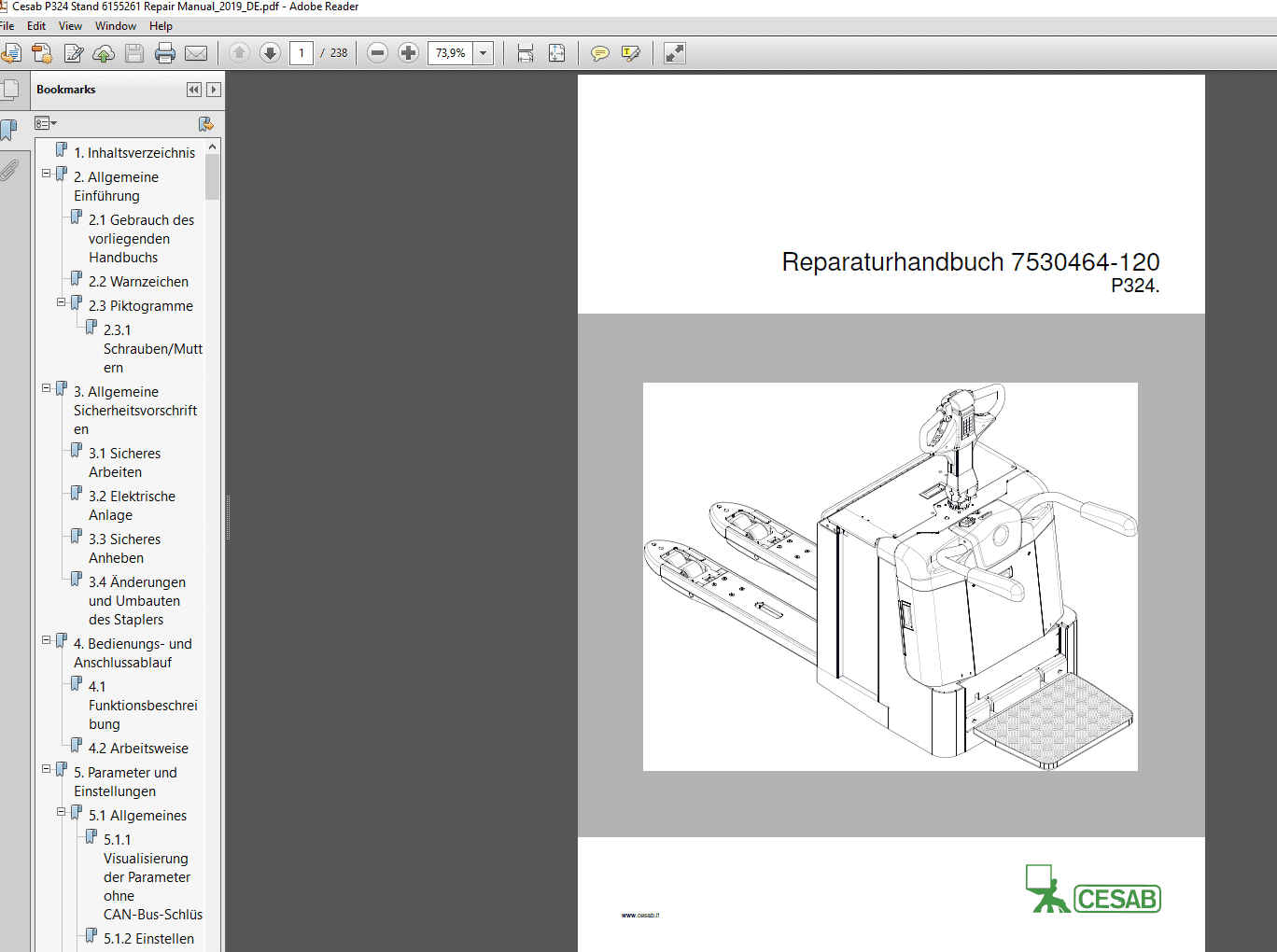Open the Page Thumbnails side panel icon
Viewport: 1277px width, 952px height.
point(10,91)
